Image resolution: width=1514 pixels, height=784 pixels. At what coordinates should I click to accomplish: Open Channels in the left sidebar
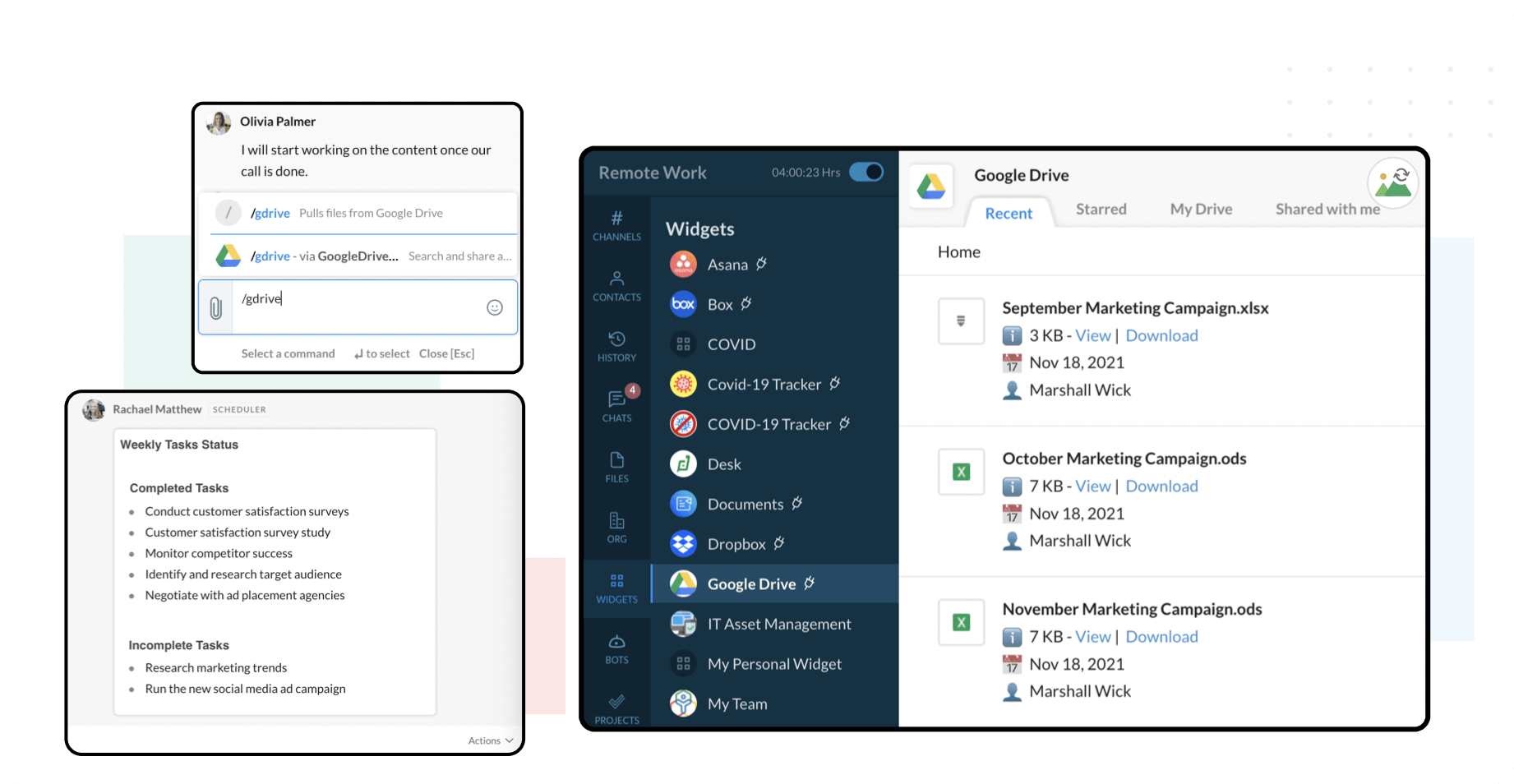(x=616, y=226)
